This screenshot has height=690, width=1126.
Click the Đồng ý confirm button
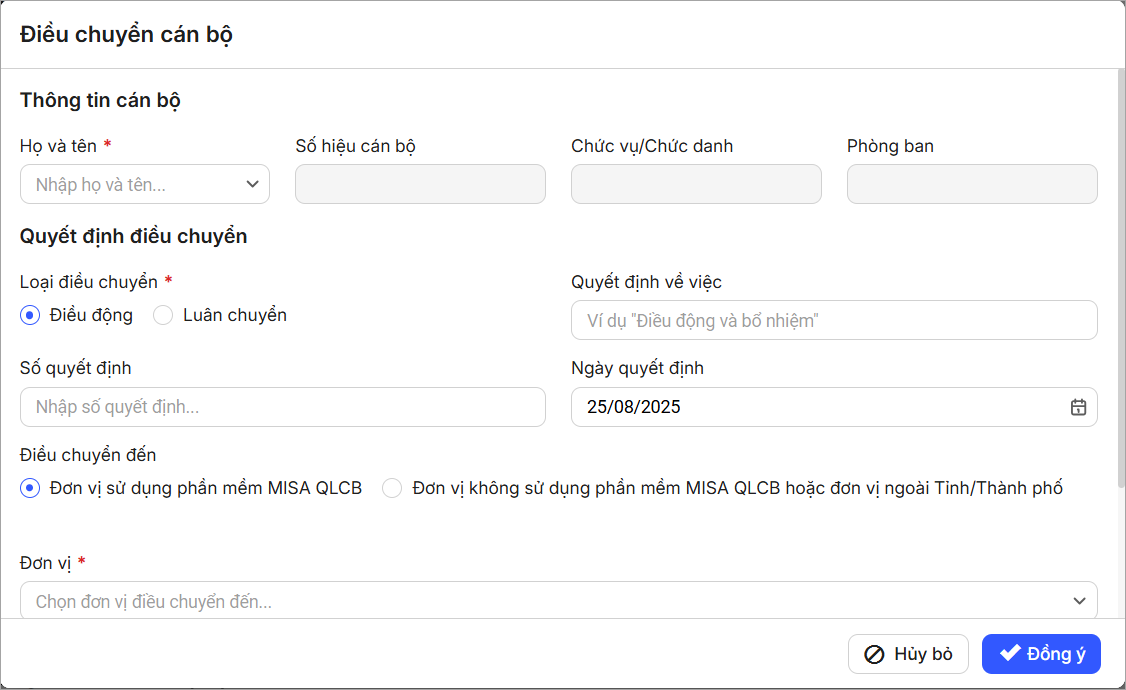coord(1041,654)
